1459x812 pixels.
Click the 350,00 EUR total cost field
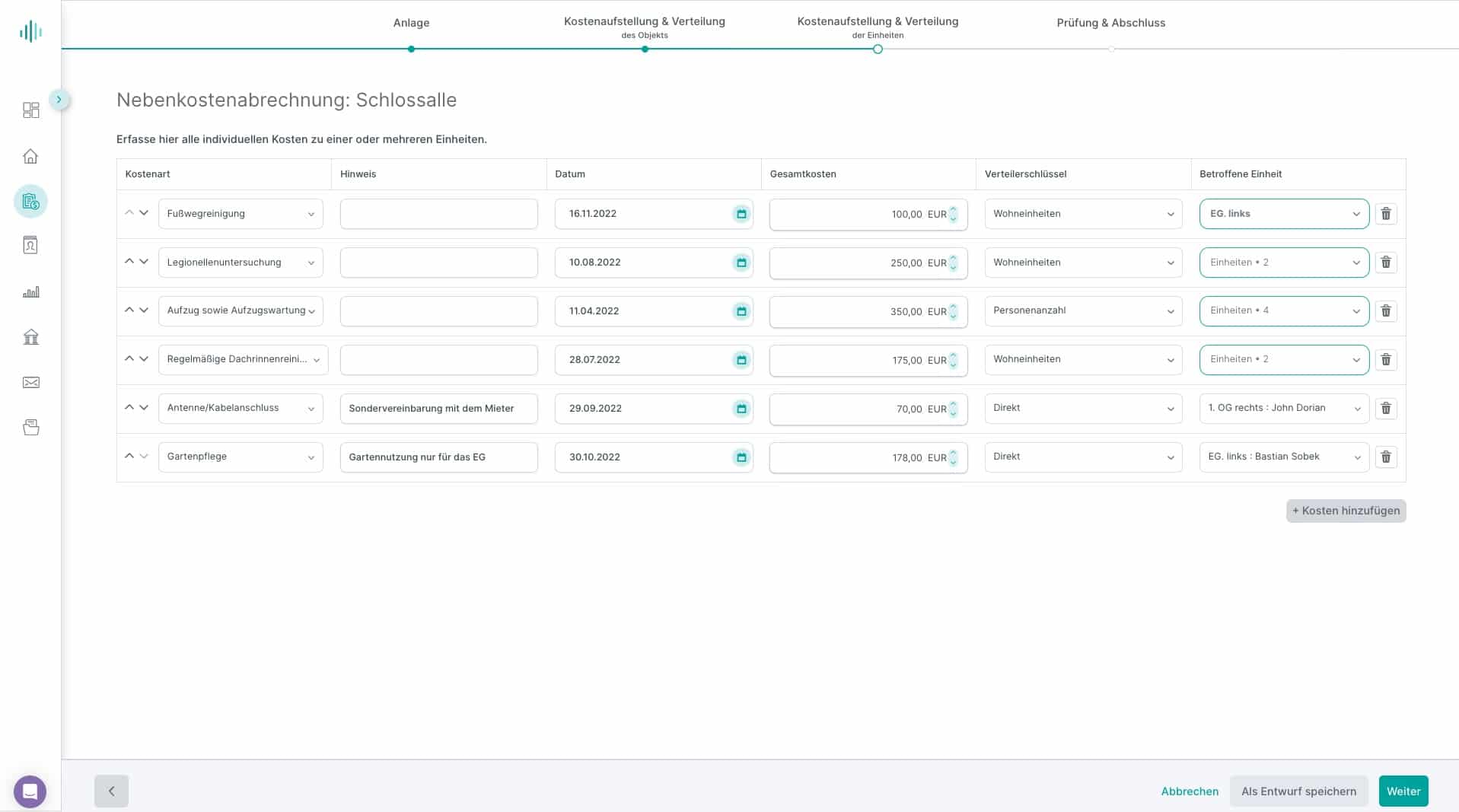tap(868, 311)
